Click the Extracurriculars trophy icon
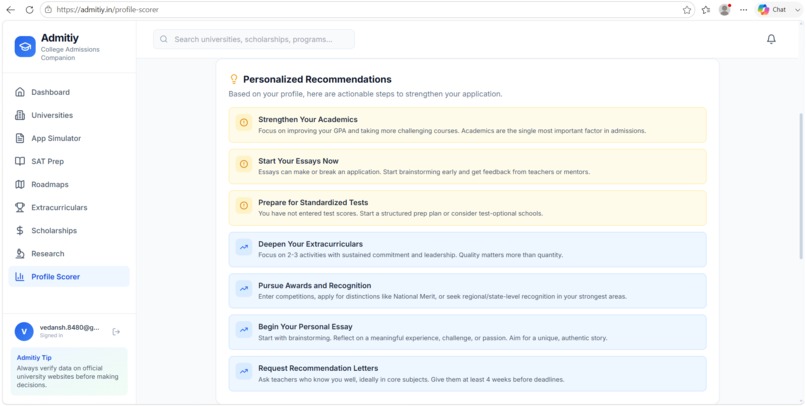 coord(20,208)
